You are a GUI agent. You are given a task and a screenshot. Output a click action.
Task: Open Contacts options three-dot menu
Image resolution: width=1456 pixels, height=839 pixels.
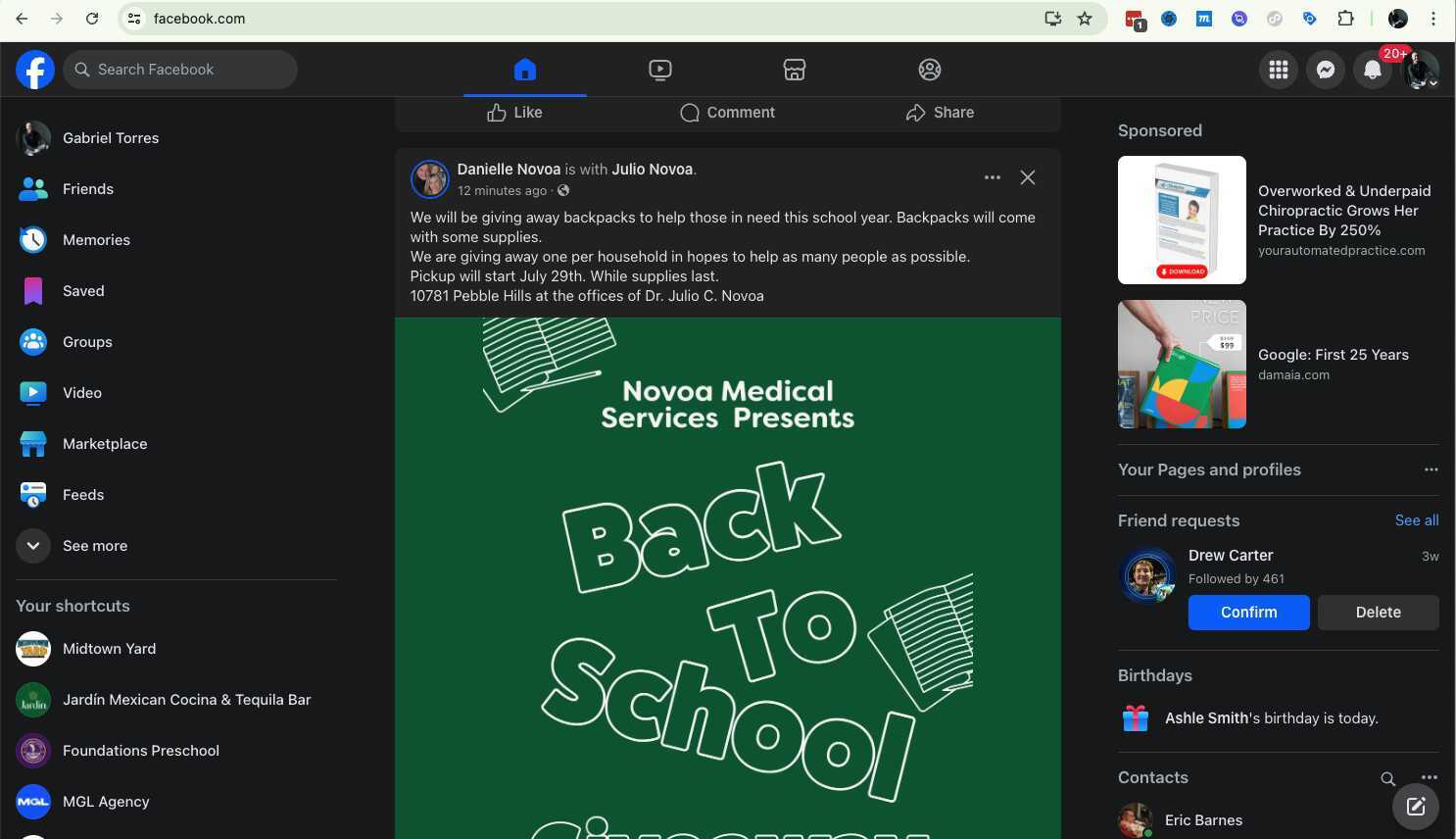[1430, 777]
